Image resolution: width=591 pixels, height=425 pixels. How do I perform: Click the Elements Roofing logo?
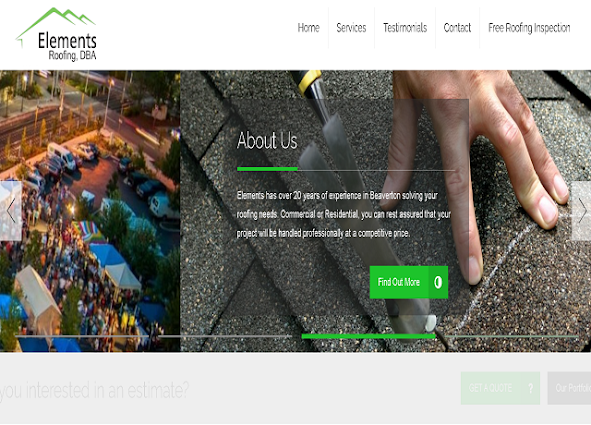tap(56, 34)
